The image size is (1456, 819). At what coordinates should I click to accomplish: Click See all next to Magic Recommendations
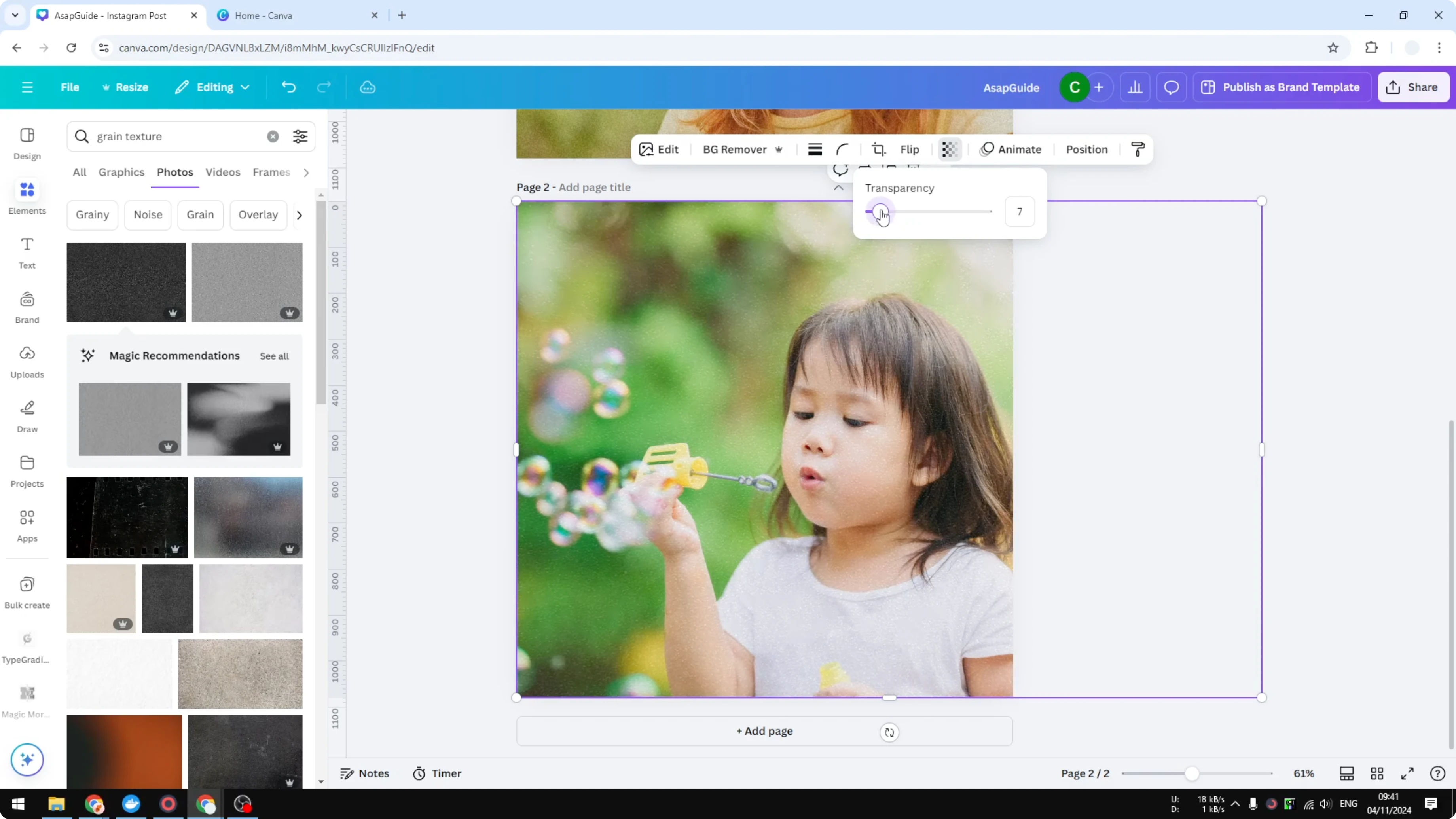(x=274, y=356)
